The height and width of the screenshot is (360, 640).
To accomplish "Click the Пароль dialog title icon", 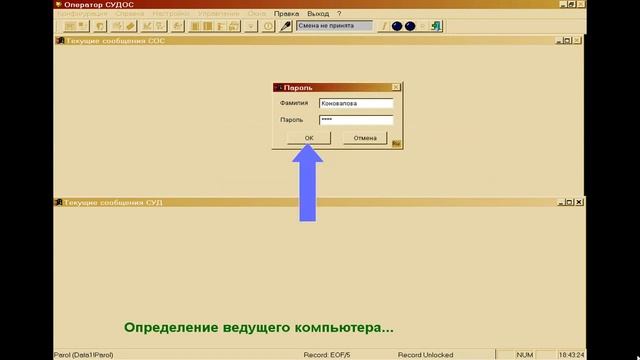I will pyautogui.click(x=278, y=87).
